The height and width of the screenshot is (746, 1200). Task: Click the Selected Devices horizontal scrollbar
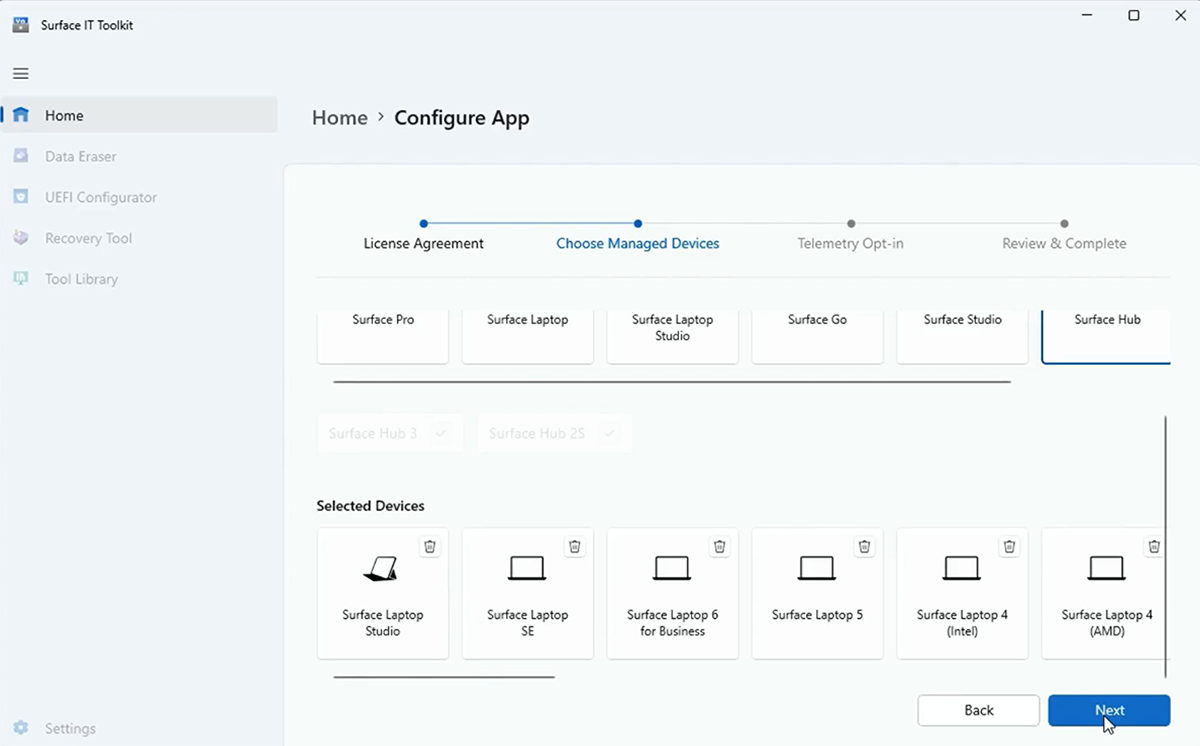443,677
